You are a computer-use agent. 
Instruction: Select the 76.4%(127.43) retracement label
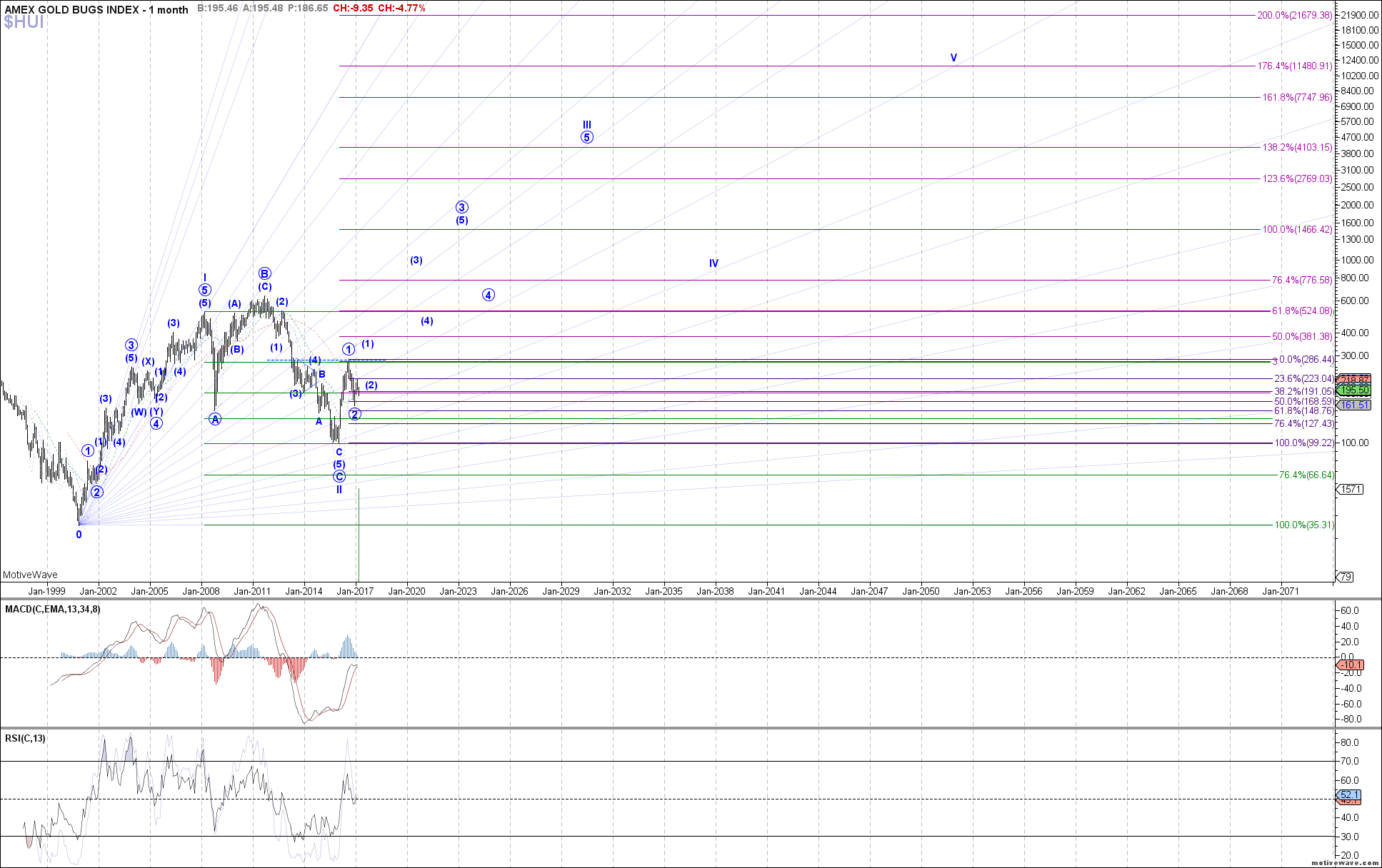pos(1303,423)
